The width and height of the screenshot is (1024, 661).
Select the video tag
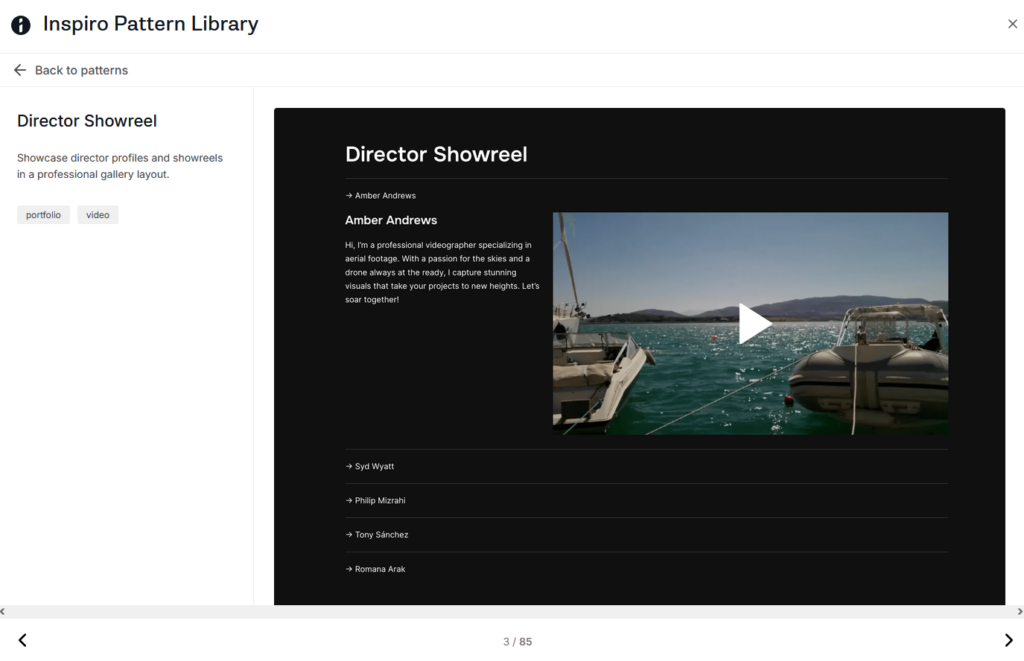[98, 215]
